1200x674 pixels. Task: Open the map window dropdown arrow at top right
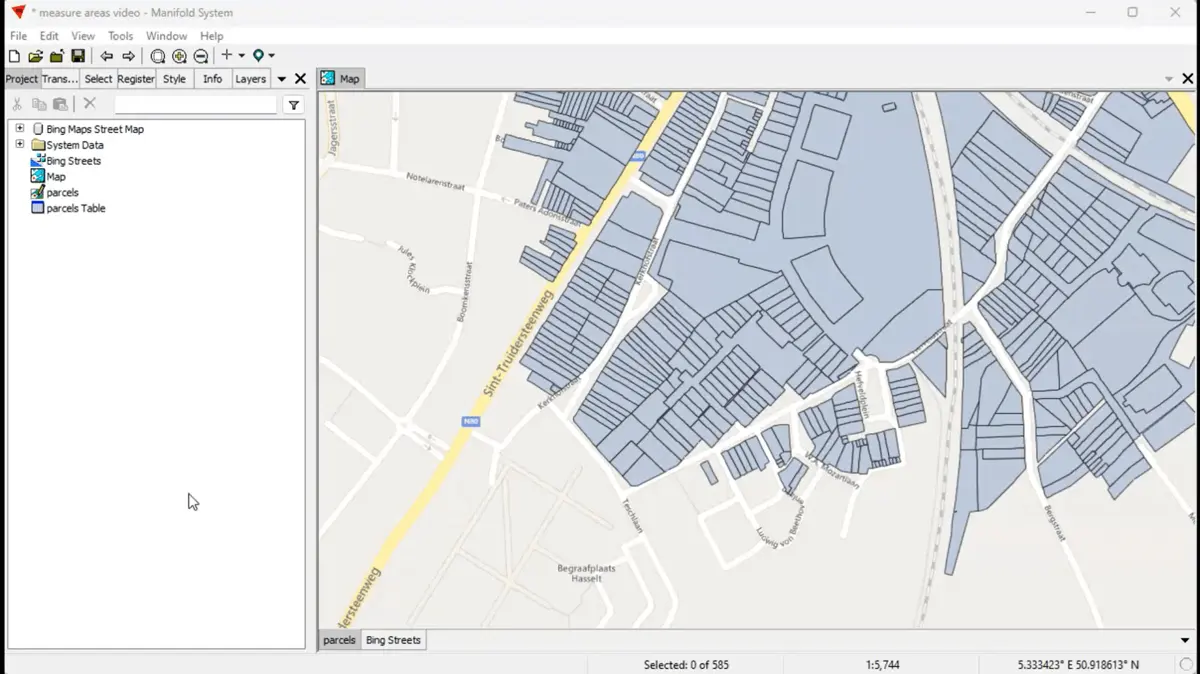coord(1169,79)
